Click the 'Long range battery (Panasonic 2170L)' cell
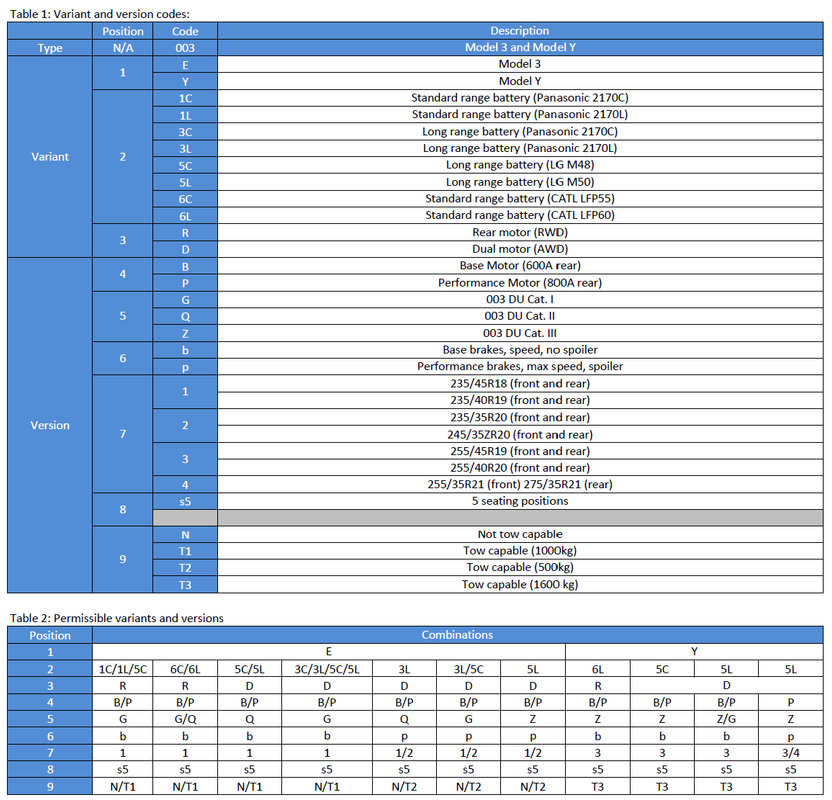832x800 pixels. 520,148
